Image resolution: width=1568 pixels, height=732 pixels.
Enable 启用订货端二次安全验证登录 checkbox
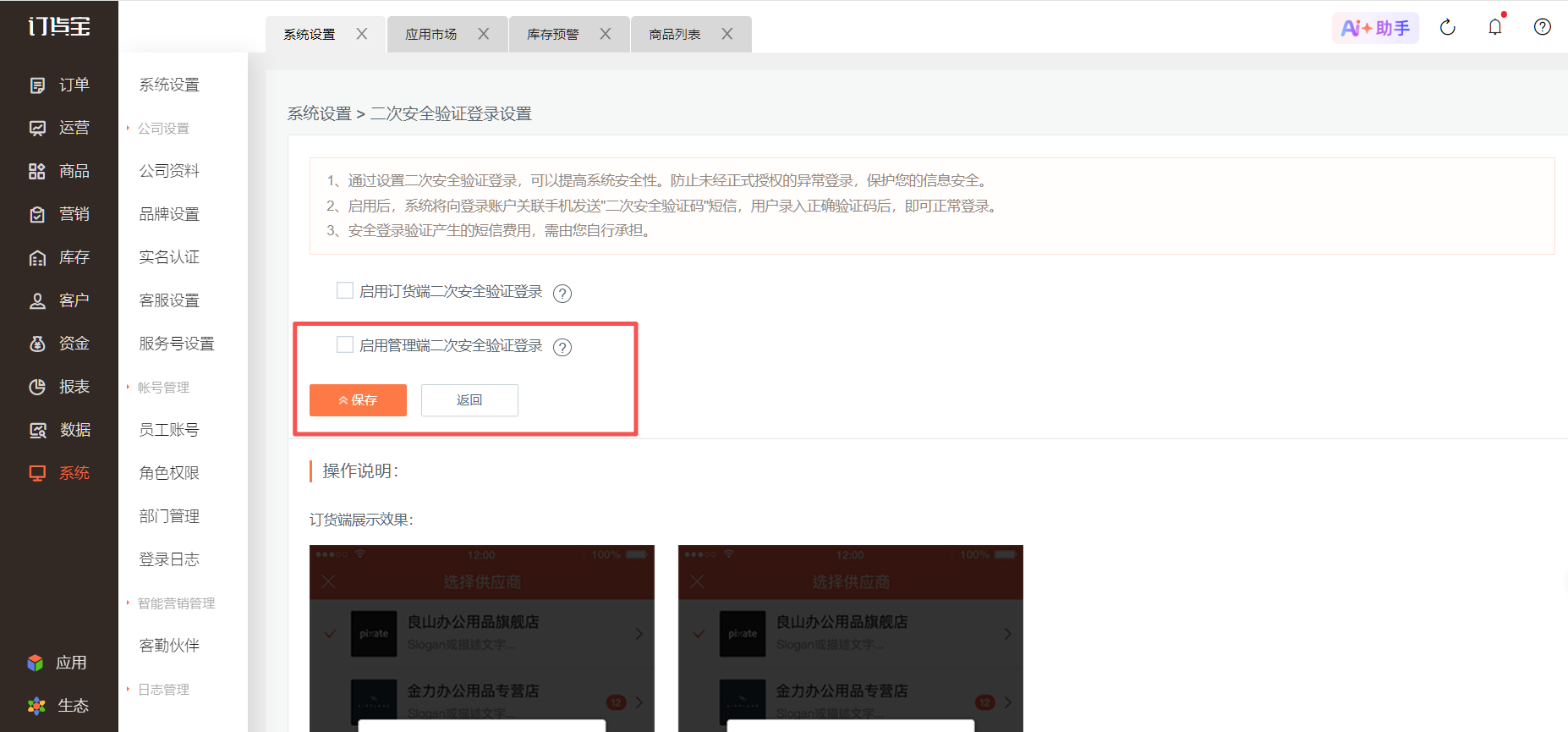[345, 291]
